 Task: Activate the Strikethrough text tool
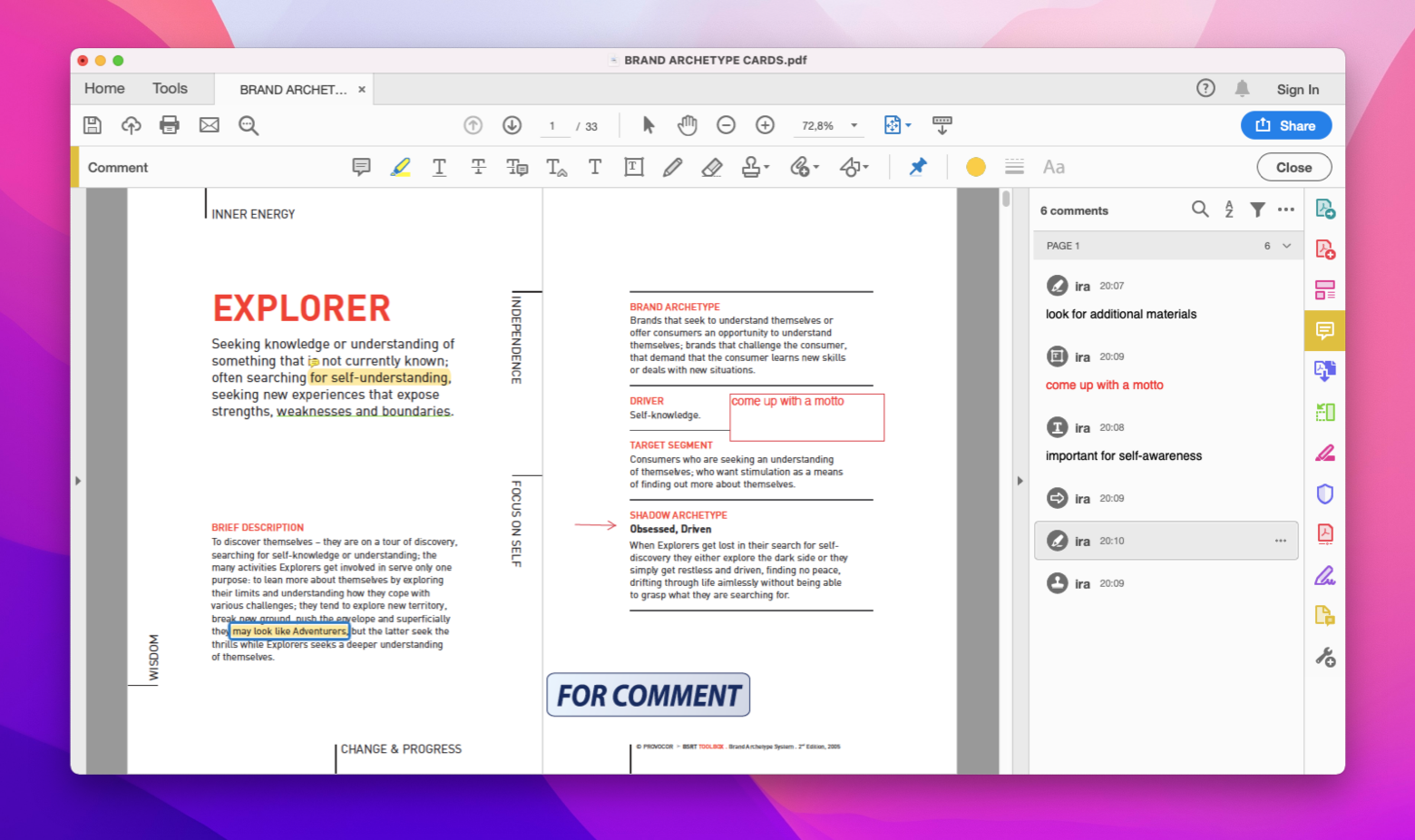tap(478, 167)
